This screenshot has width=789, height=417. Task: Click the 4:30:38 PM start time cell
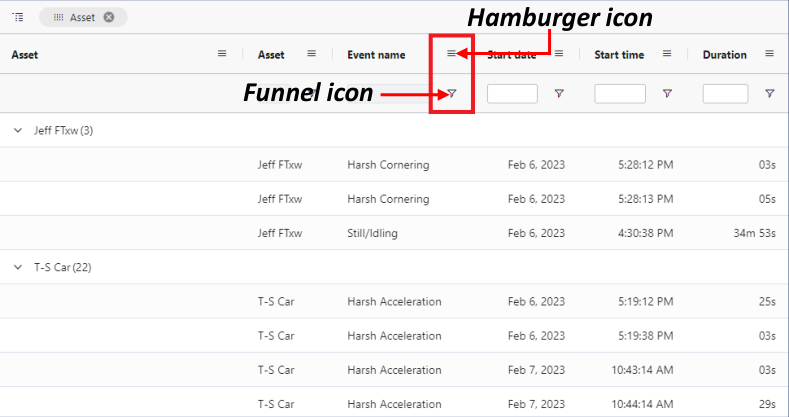646,233
